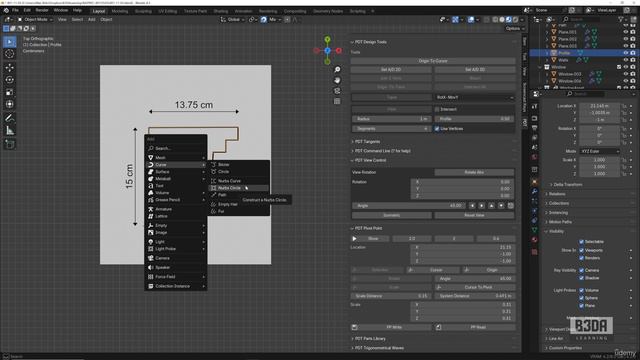Click the Origin To Cursor button

click(x=433, y=61)
